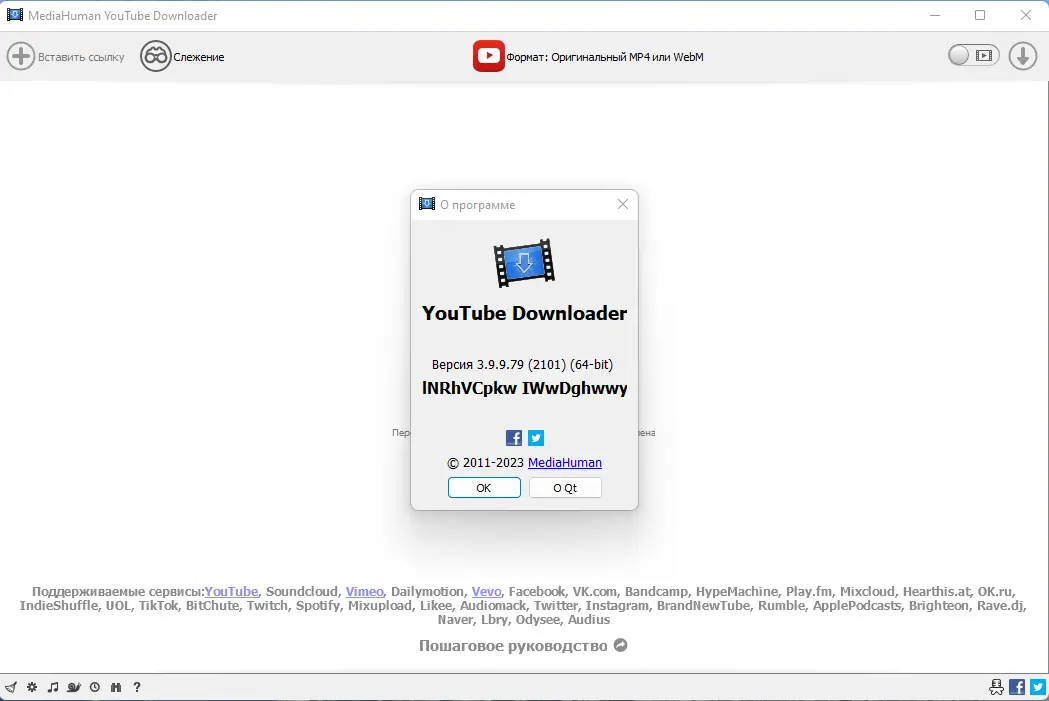1049x701 pixels.
Task: Open the format selector 'Оригинальный MP4 или WebM'
Action: pos(604,57)
